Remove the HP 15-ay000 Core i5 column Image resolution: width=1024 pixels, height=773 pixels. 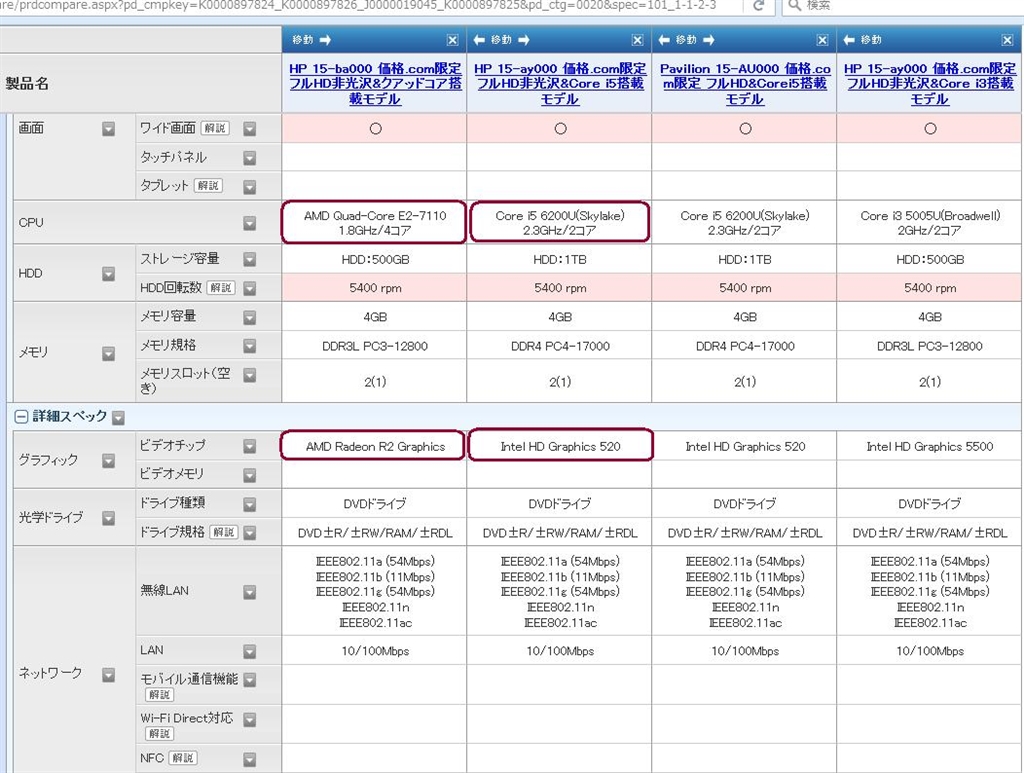(x=637, y=40)
